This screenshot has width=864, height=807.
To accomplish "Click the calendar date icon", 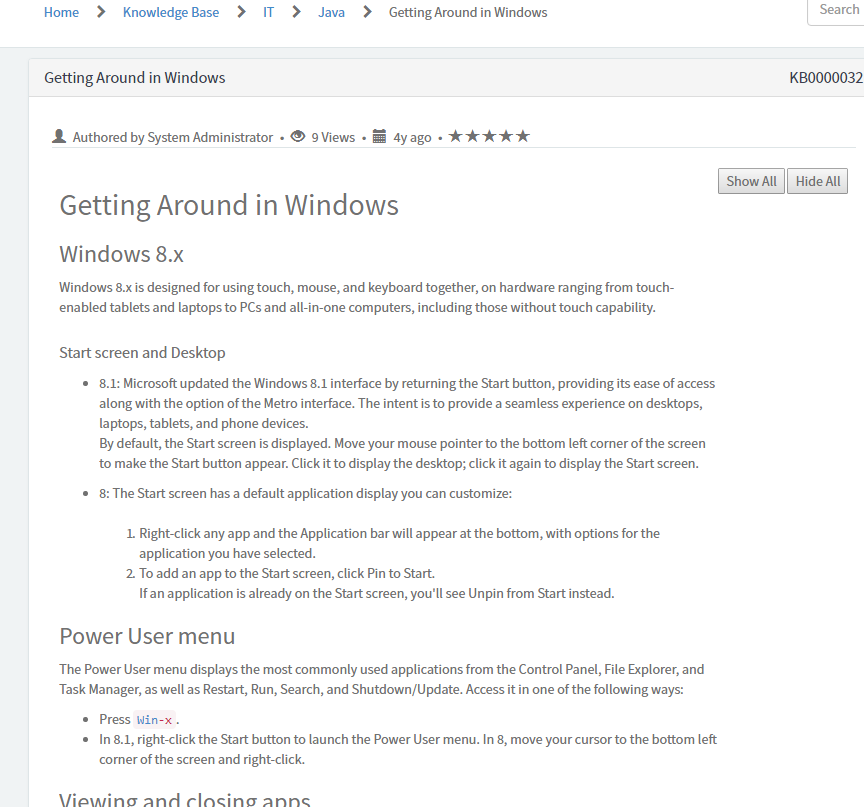I will pos(379,136).
